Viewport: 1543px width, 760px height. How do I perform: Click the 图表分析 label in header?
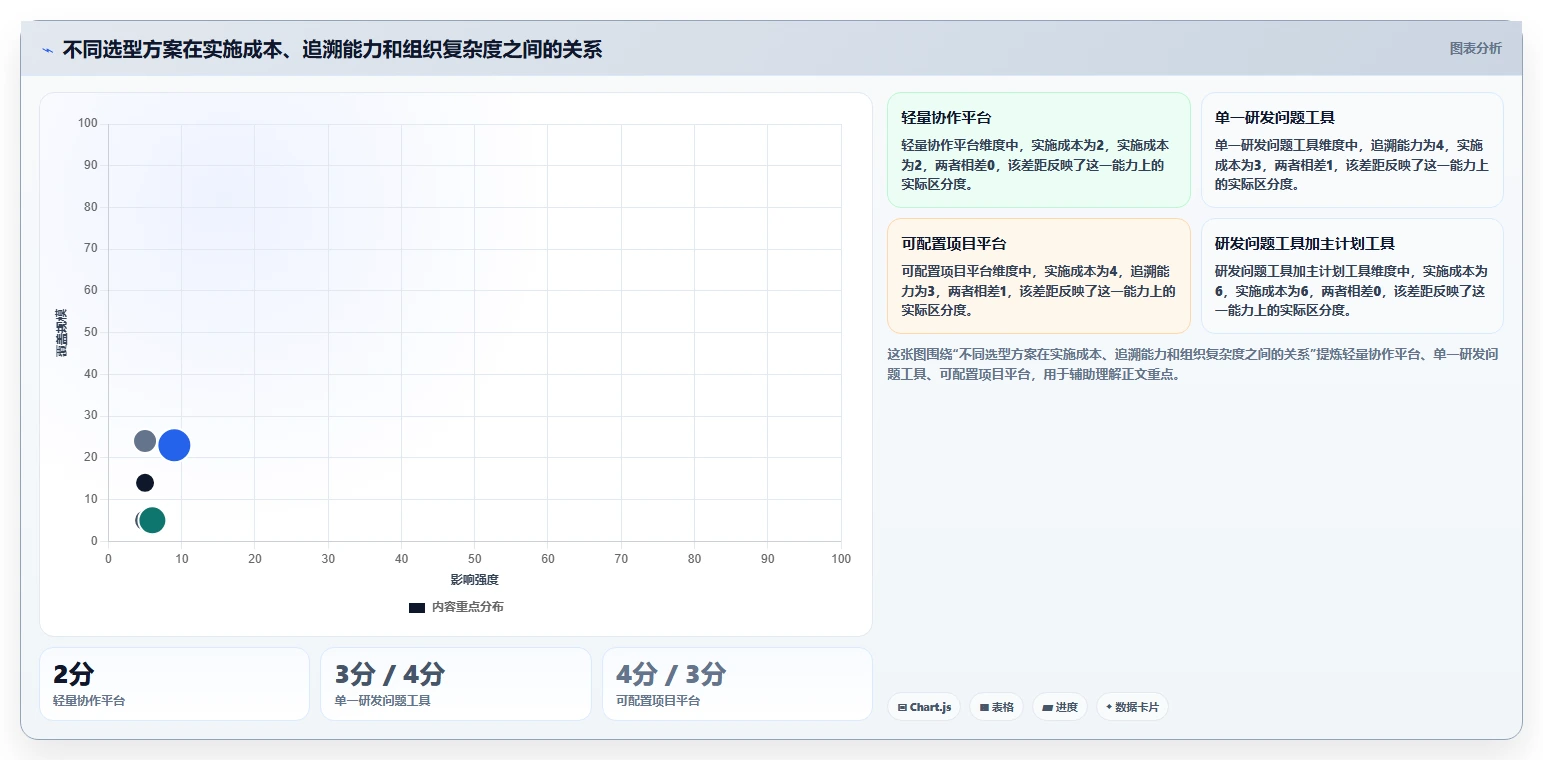point(1475,48)
